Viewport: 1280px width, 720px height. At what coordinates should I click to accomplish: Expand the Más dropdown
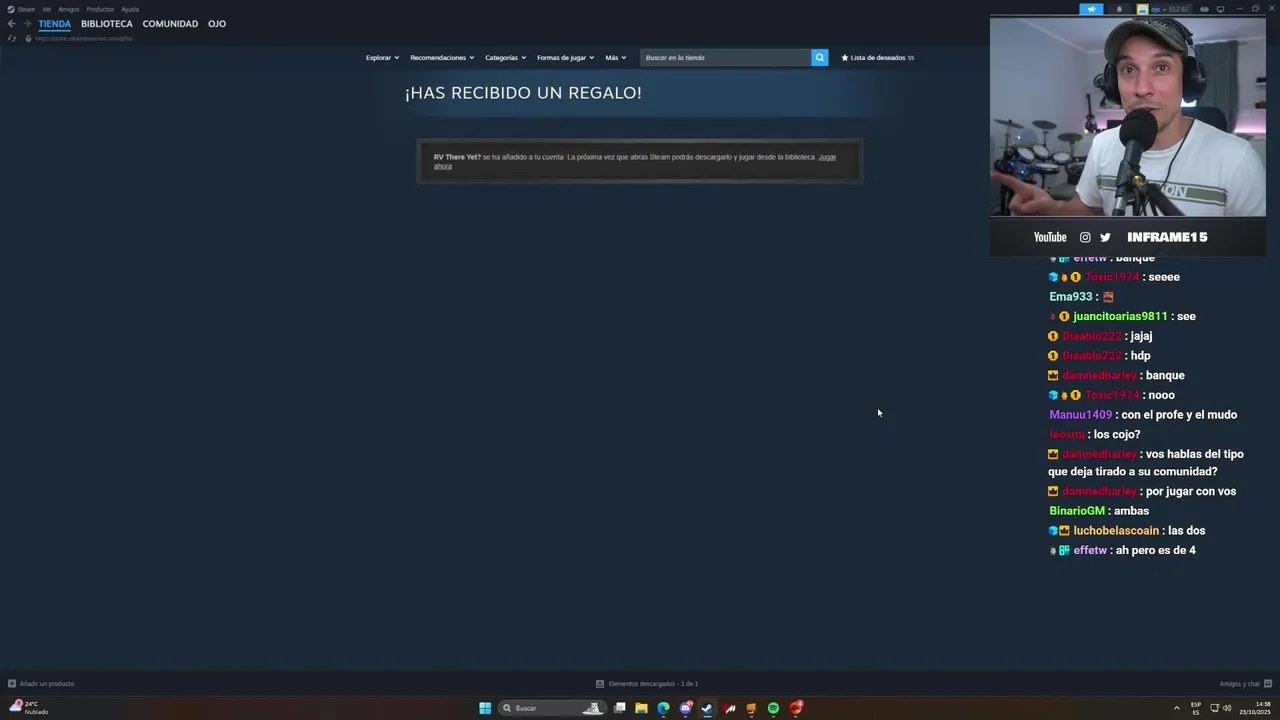[615, 58]
